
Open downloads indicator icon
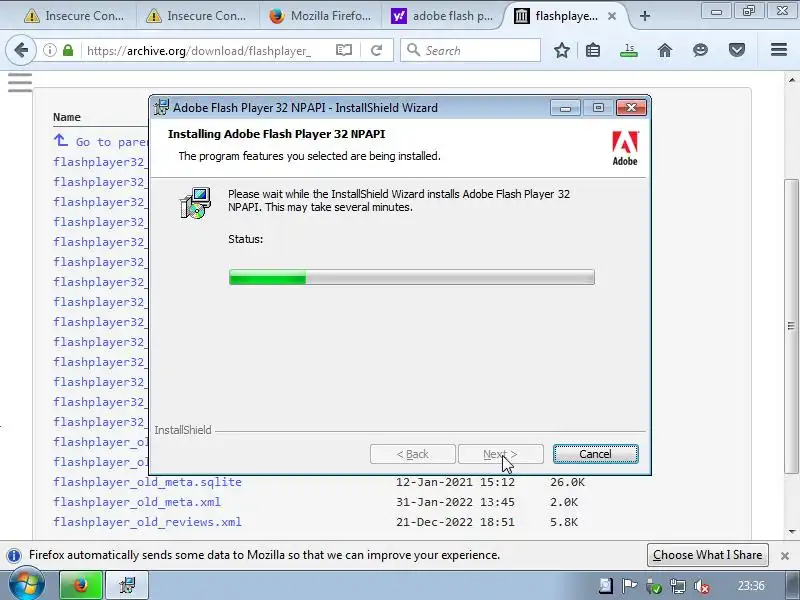[x=629, y=50]
